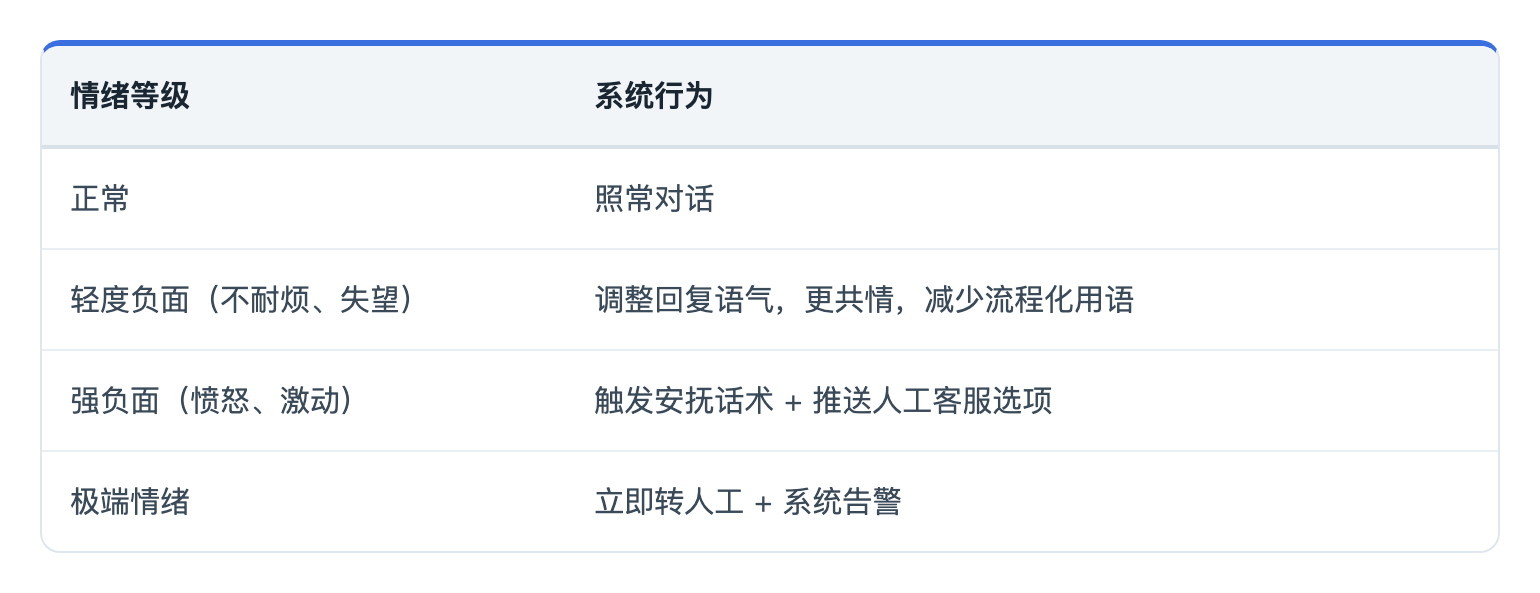This screenshot has height=593, width=1540.
Task: Select the 强负面（愤怒、激动）cell
Action: click(213, 401)
